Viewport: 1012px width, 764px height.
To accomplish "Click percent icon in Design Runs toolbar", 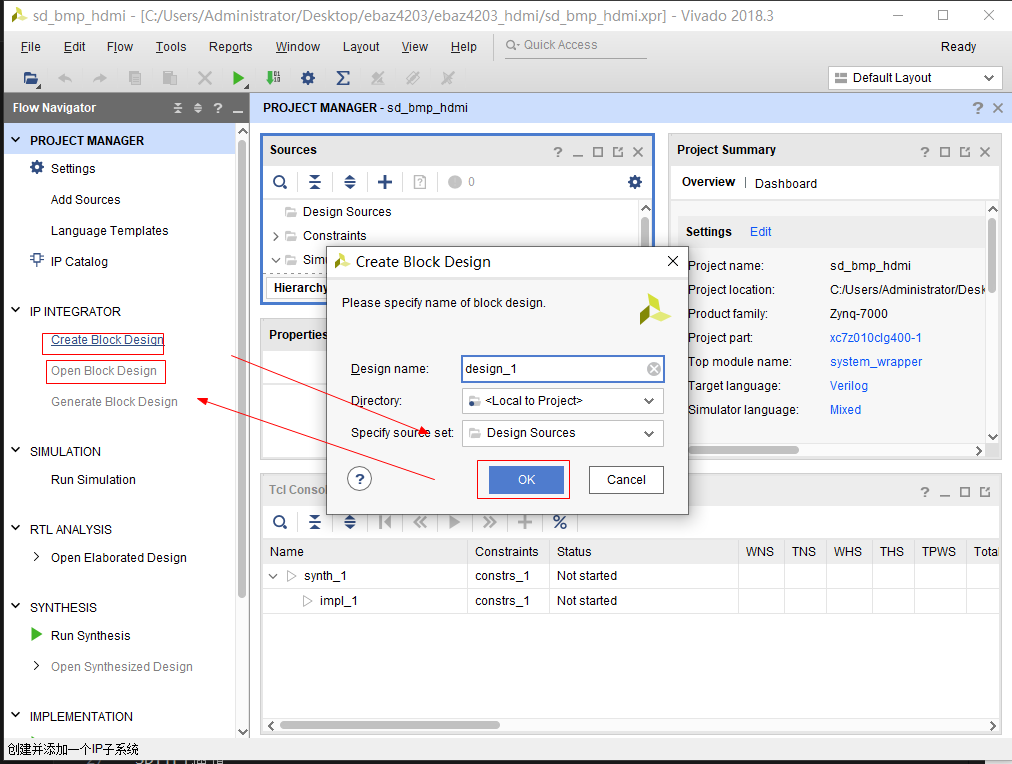I will pos(560,522).
